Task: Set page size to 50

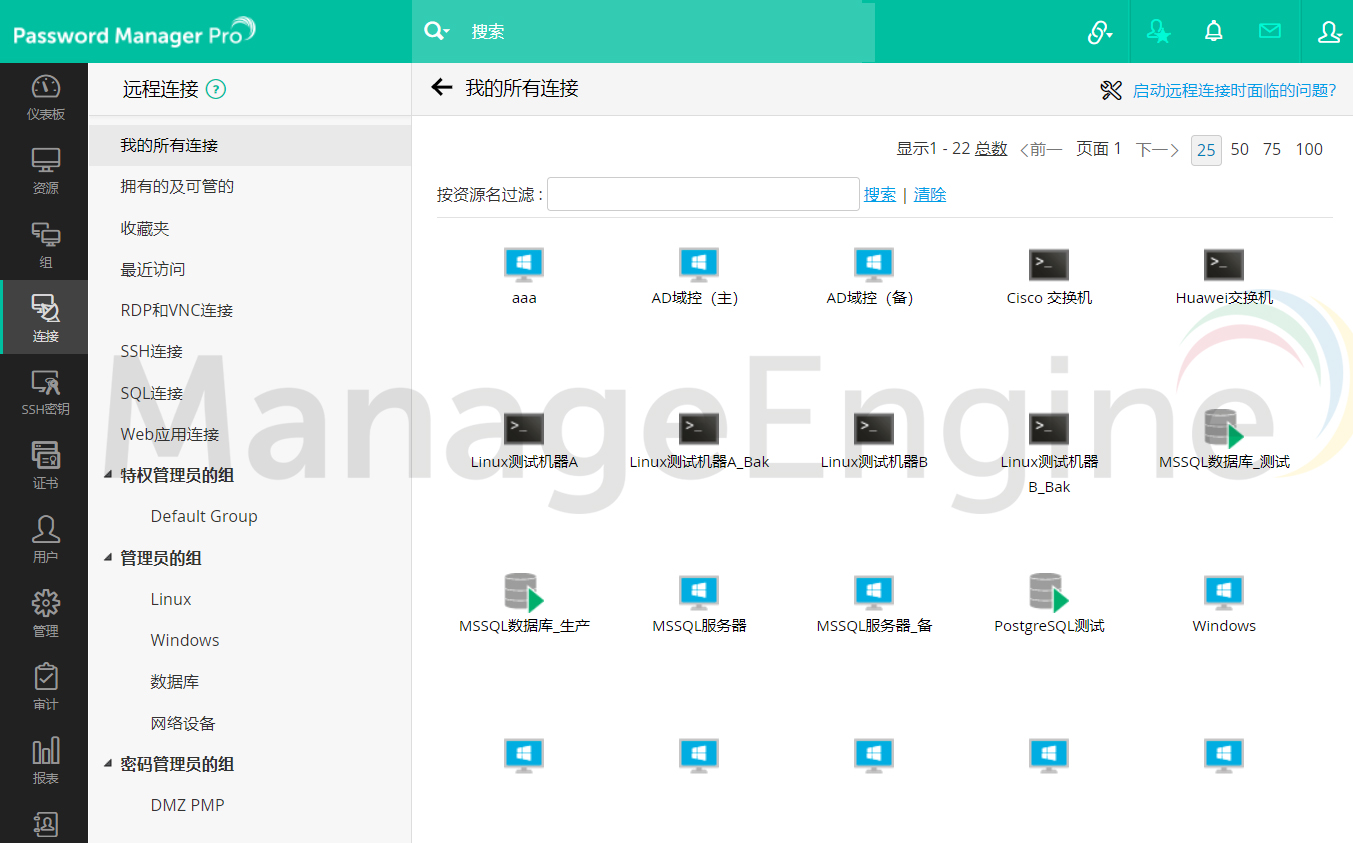Action: coord(1240,149)
